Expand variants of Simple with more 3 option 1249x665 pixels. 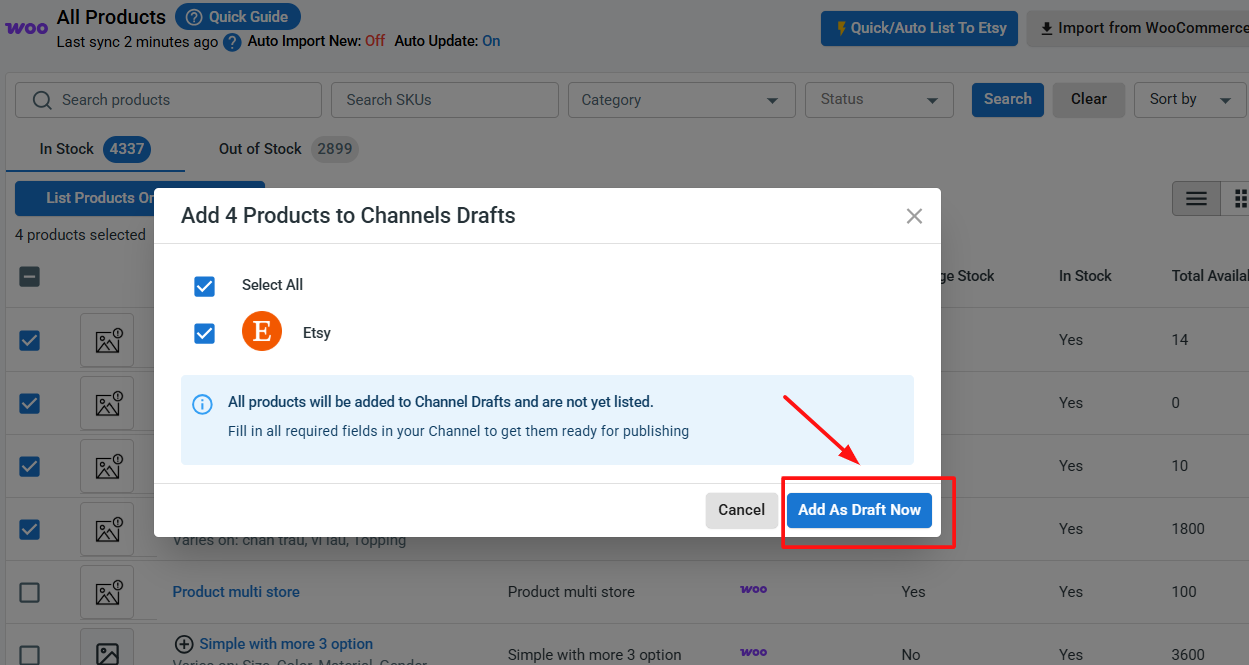[x=184, y=644]
